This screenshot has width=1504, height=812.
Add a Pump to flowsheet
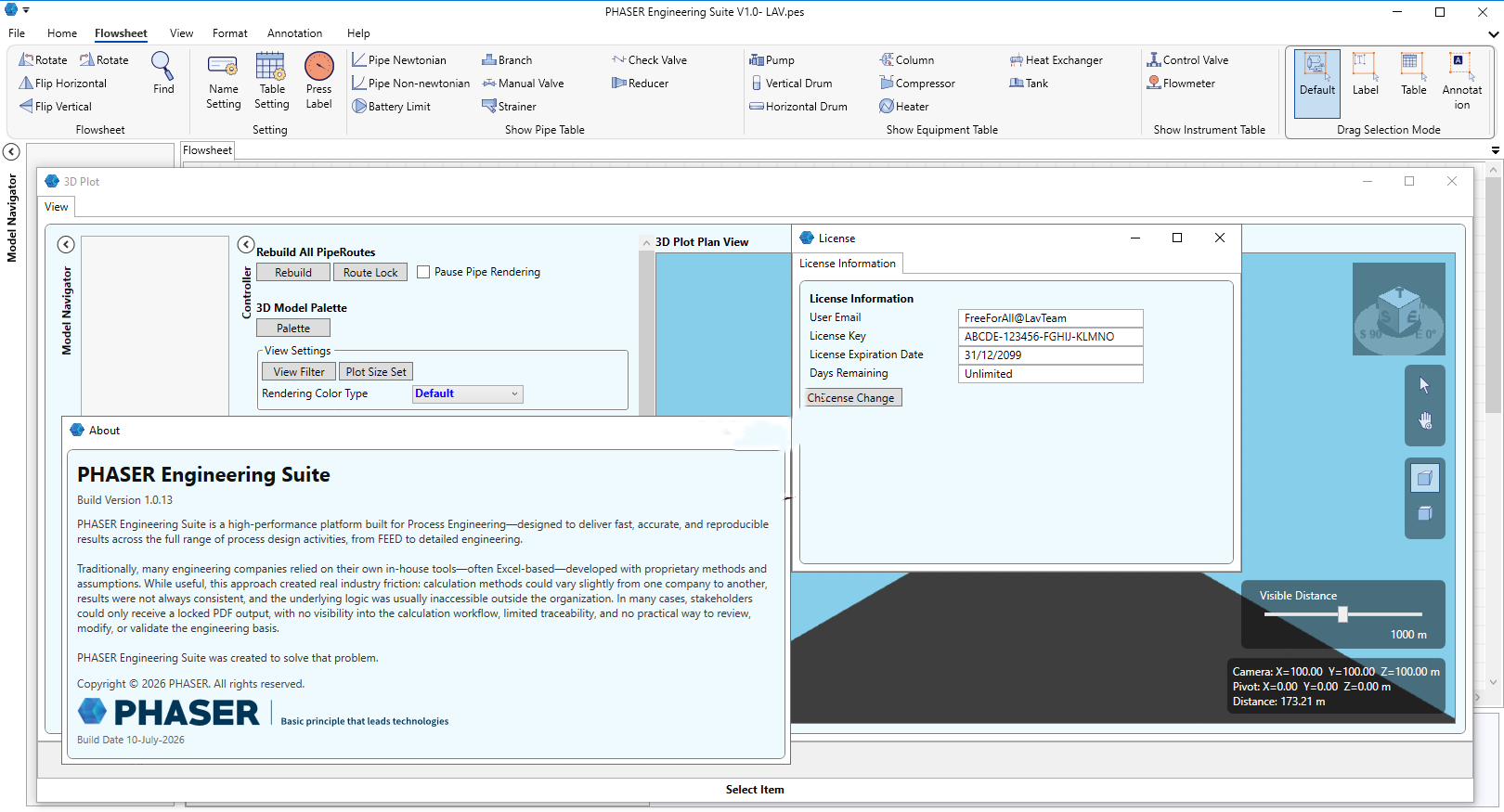click(771, 60)
